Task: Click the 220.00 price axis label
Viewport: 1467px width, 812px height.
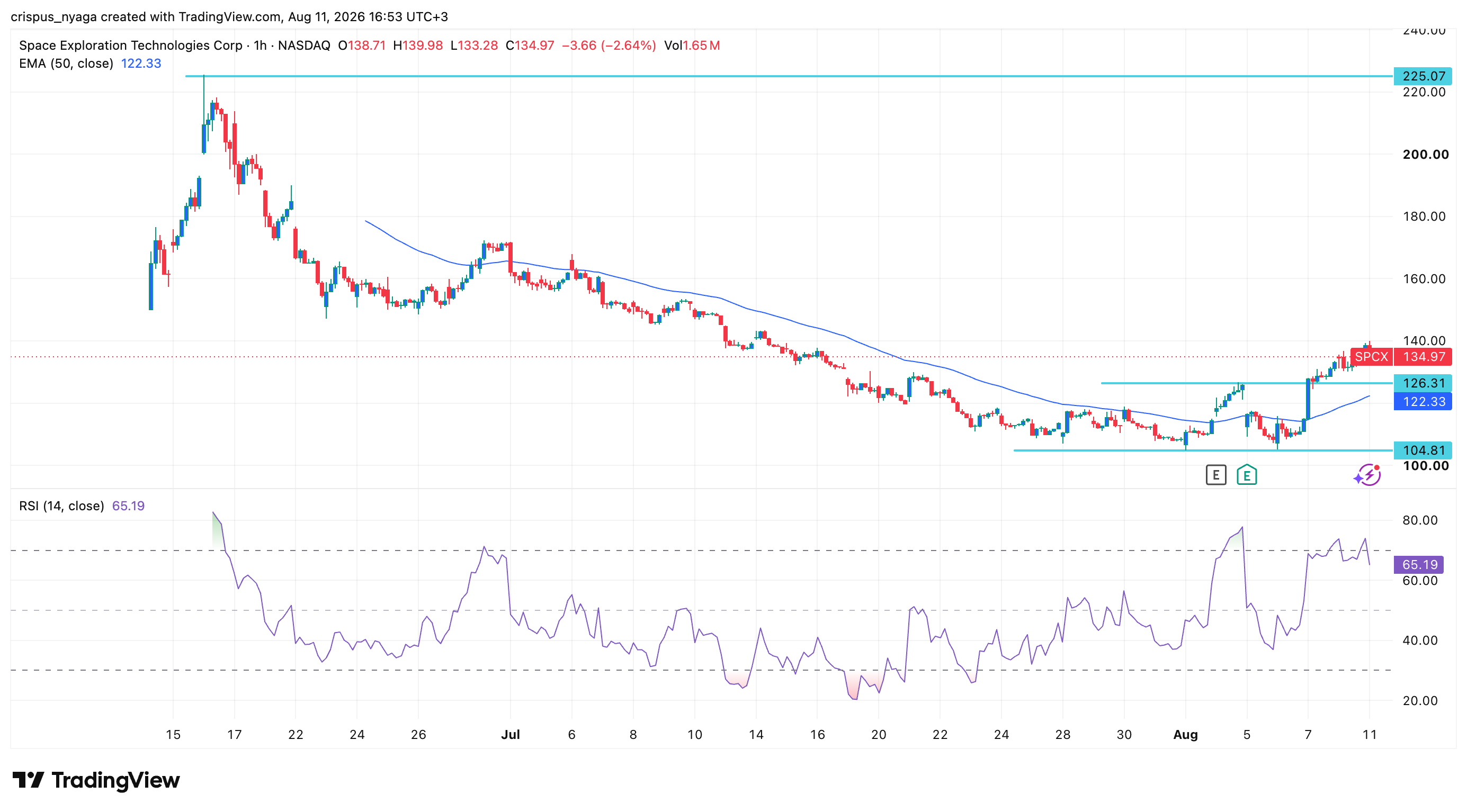Action: pyautogui.click(x=1424, y=92)
